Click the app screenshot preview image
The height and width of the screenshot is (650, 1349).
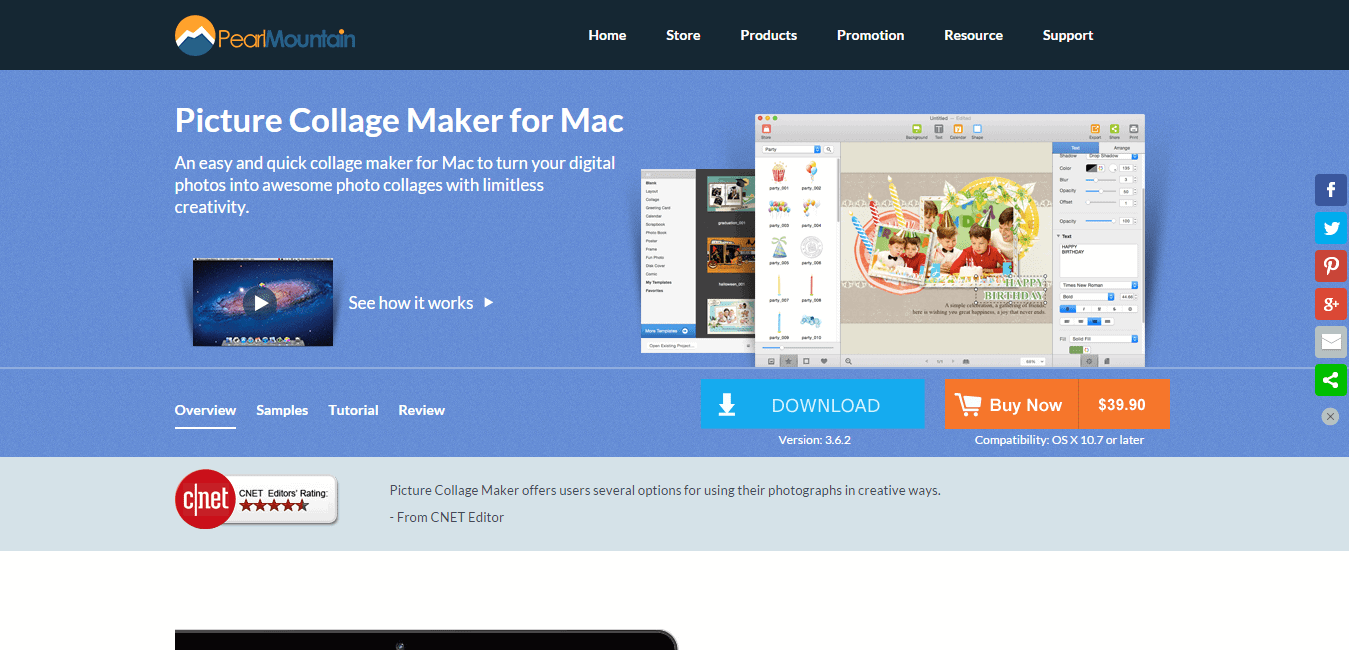893,240
